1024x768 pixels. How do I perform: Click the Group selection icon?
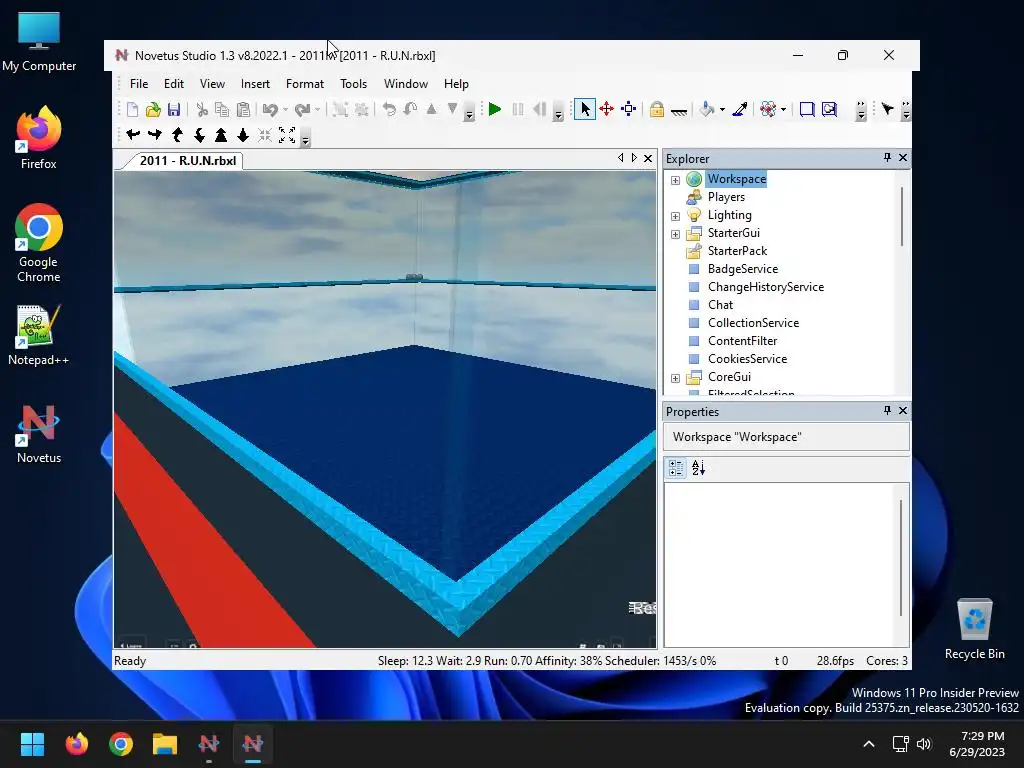340,110
